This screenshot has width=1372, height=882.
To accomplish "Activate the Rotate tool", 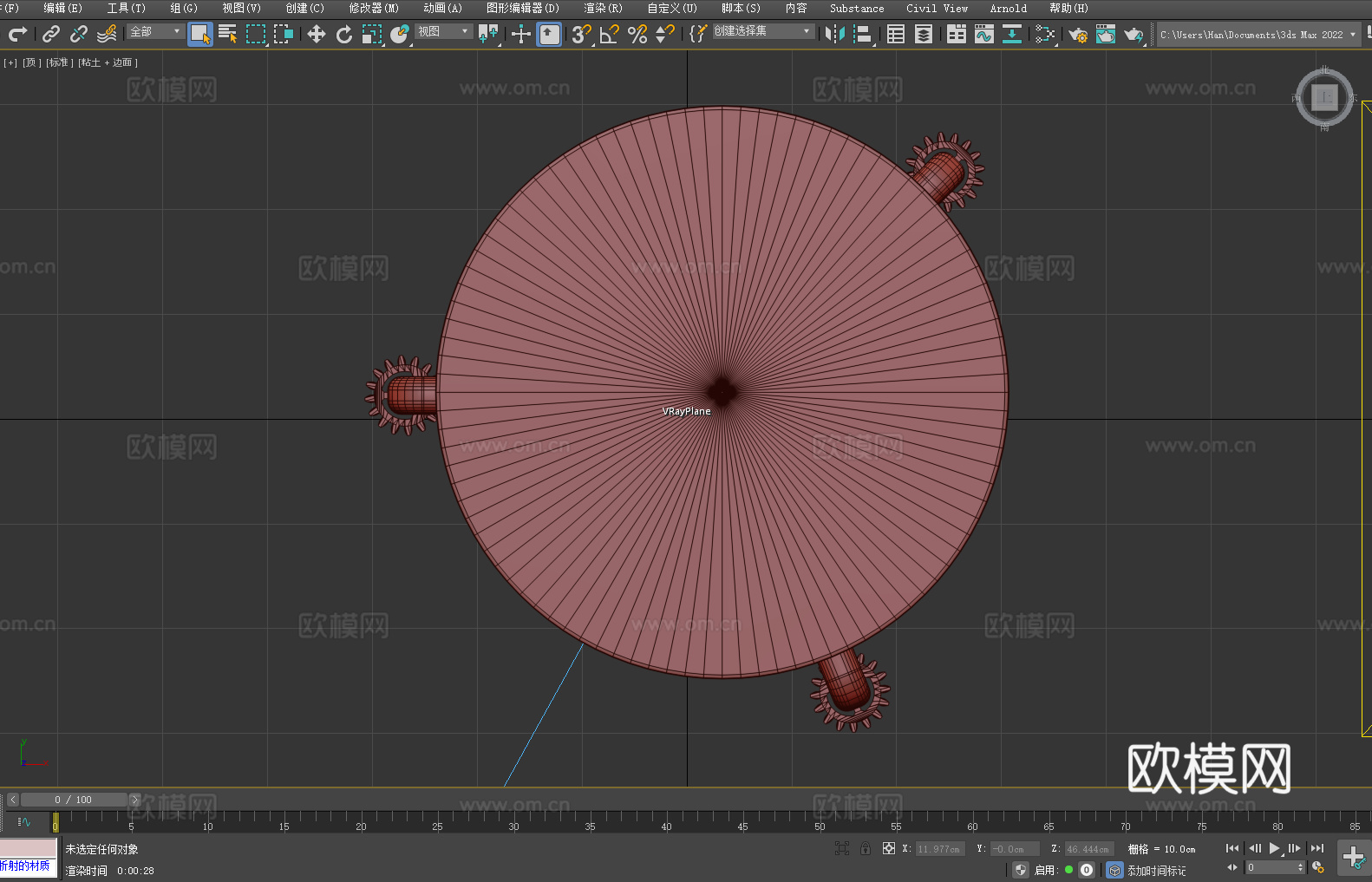I will point(344,34).
